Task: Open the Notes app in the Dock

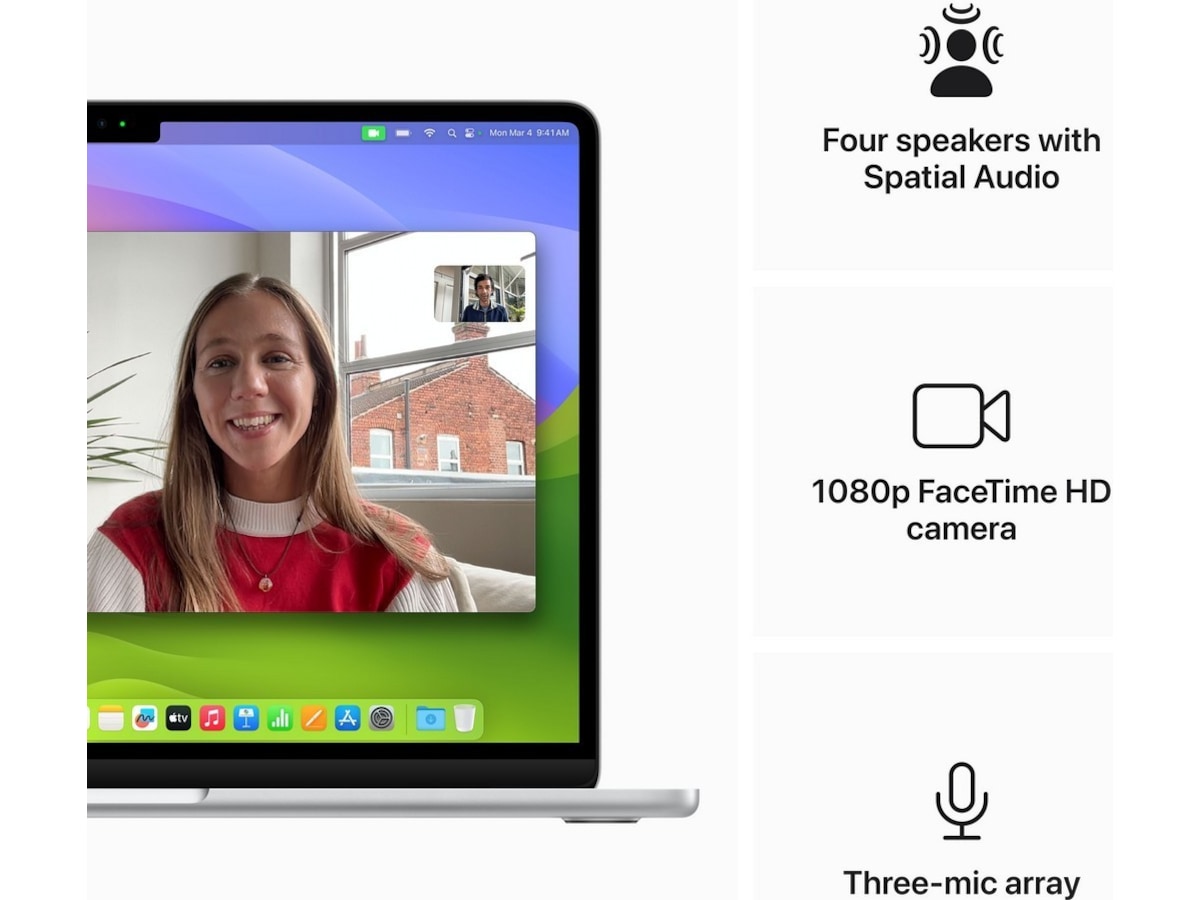Action: click(x=111, y=718)
